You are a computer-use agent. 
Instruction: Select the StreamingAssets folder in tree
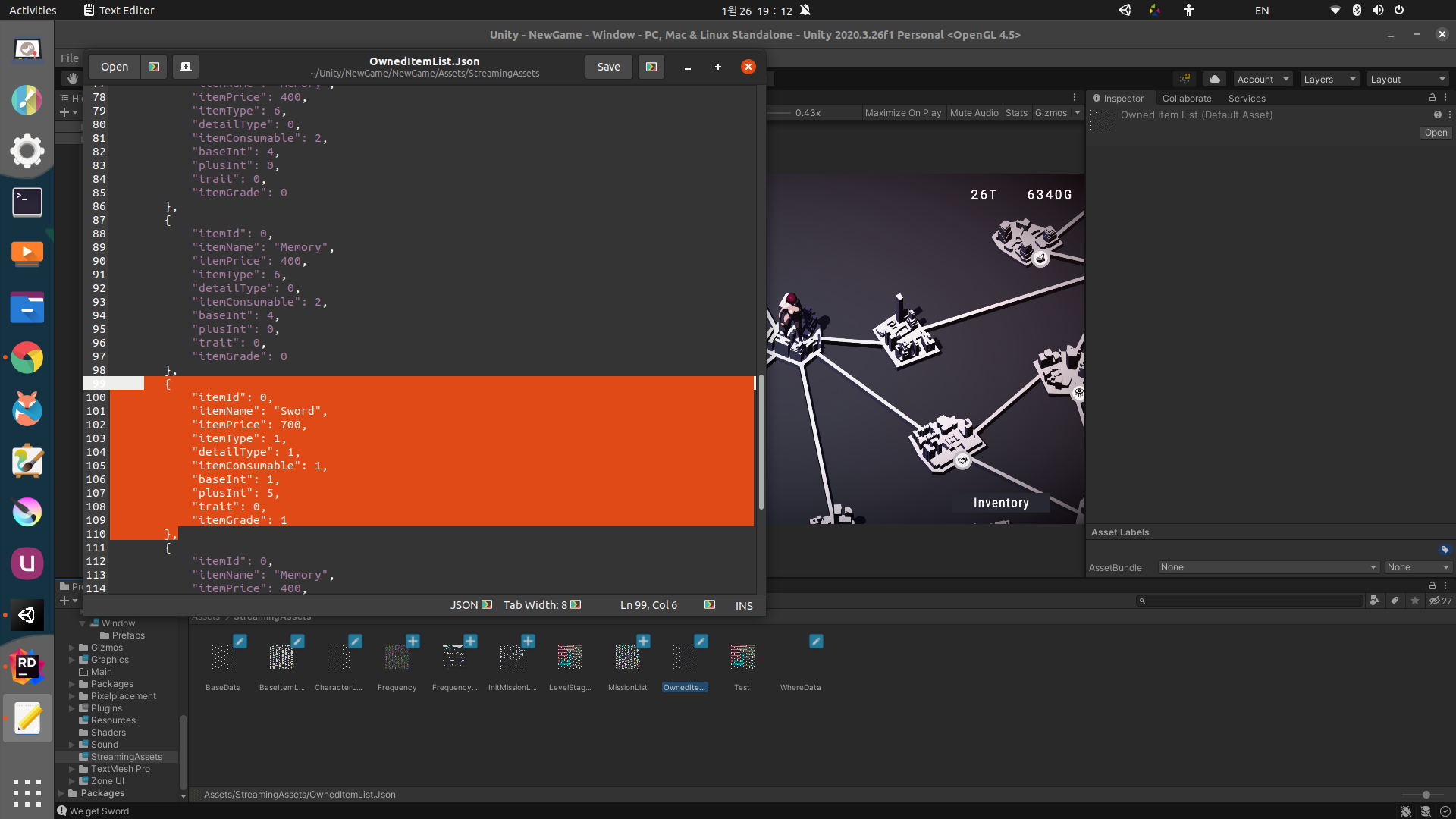pyautogui.click(x=126, y=757)
